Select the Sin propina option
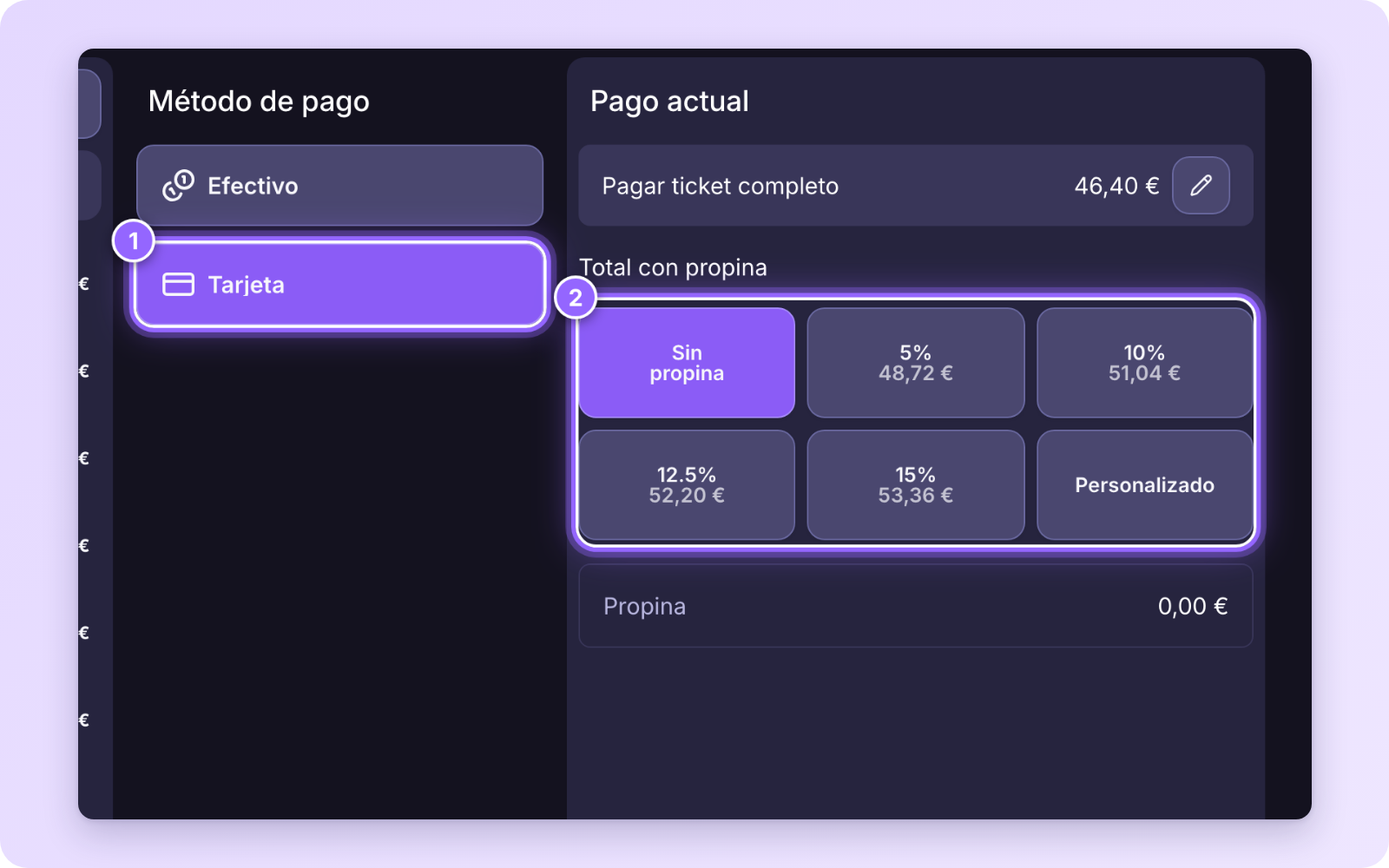Screen dimensions: 1389x868 (x=687, y=363)
